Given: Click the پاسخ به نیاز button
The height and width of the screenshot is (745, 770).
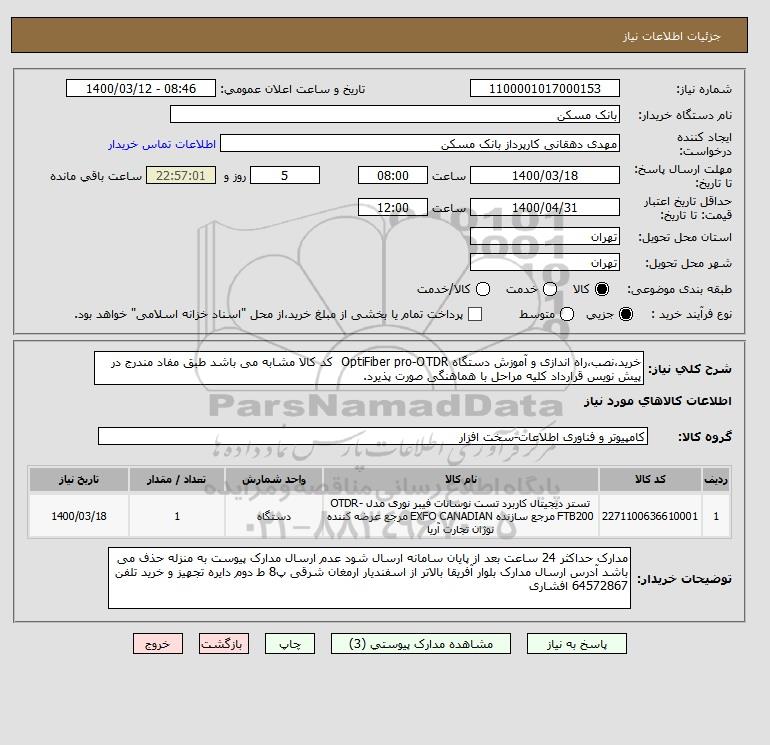Looking at the screenshot, I should (577, 644).
